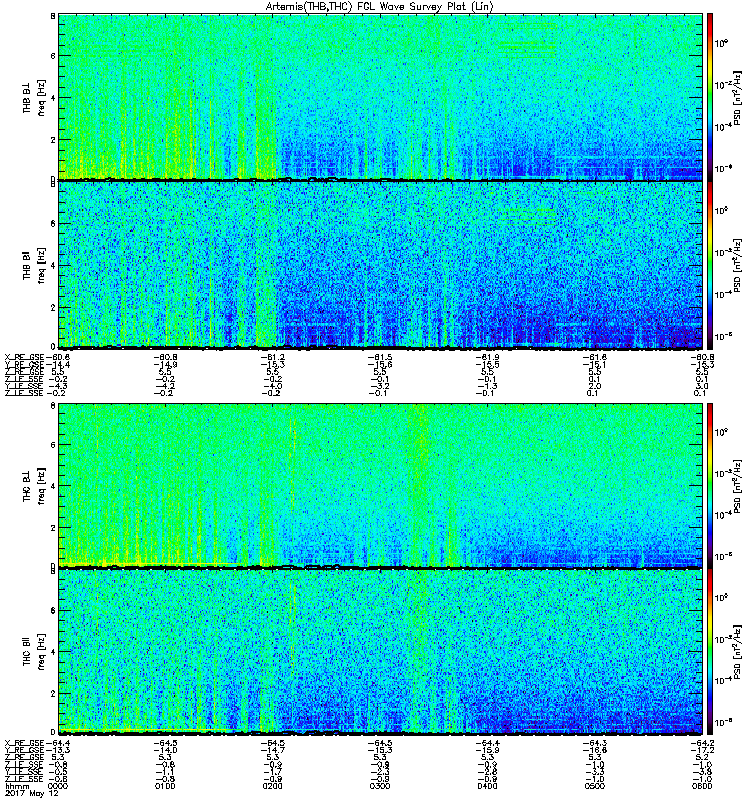750x800 pixels.
Task: Click inside the THC B∥ spectrogram panel
Action: [380, 652]
